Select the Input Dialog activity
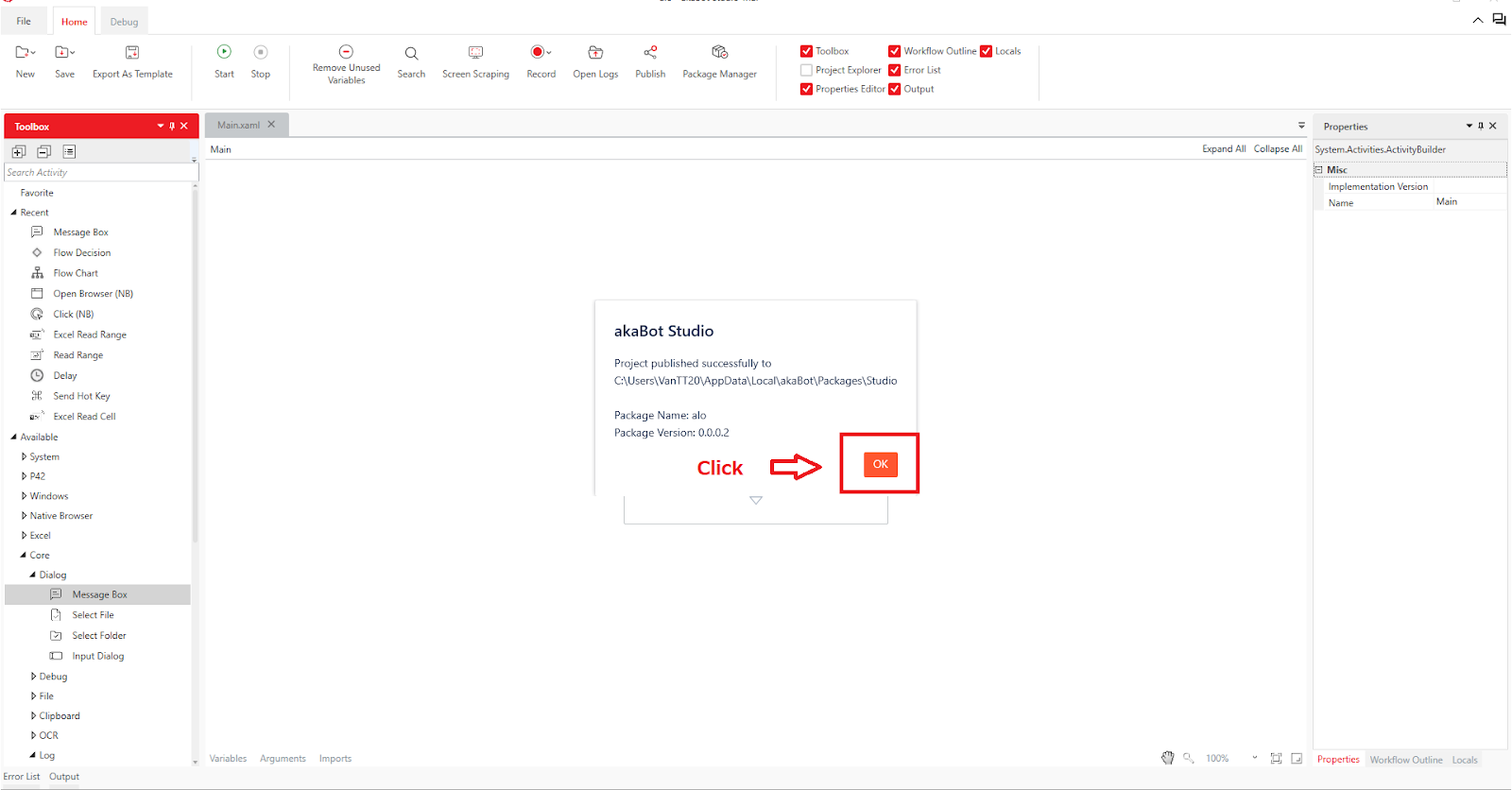This screenshot has width=1512, height=790. click(97, 656)
